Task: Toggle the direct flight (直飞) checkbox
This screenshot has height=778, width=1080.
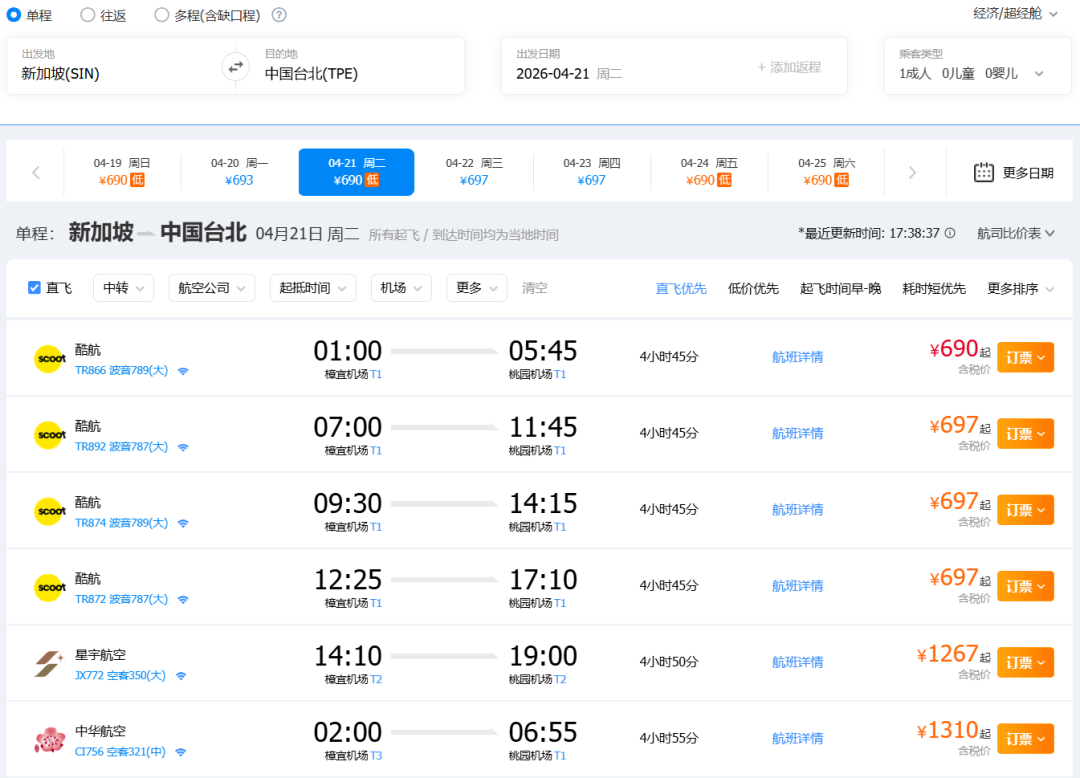Action: [35, 288]
